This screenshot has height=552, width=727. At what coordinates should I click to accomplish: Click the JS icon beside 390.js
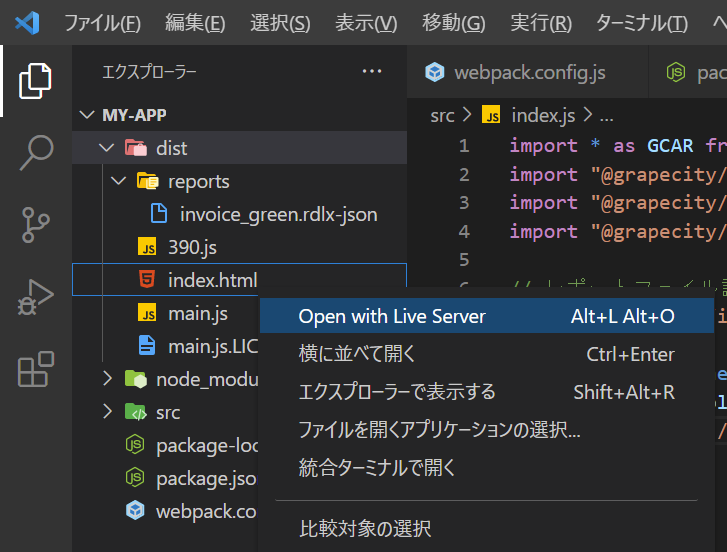147,247
